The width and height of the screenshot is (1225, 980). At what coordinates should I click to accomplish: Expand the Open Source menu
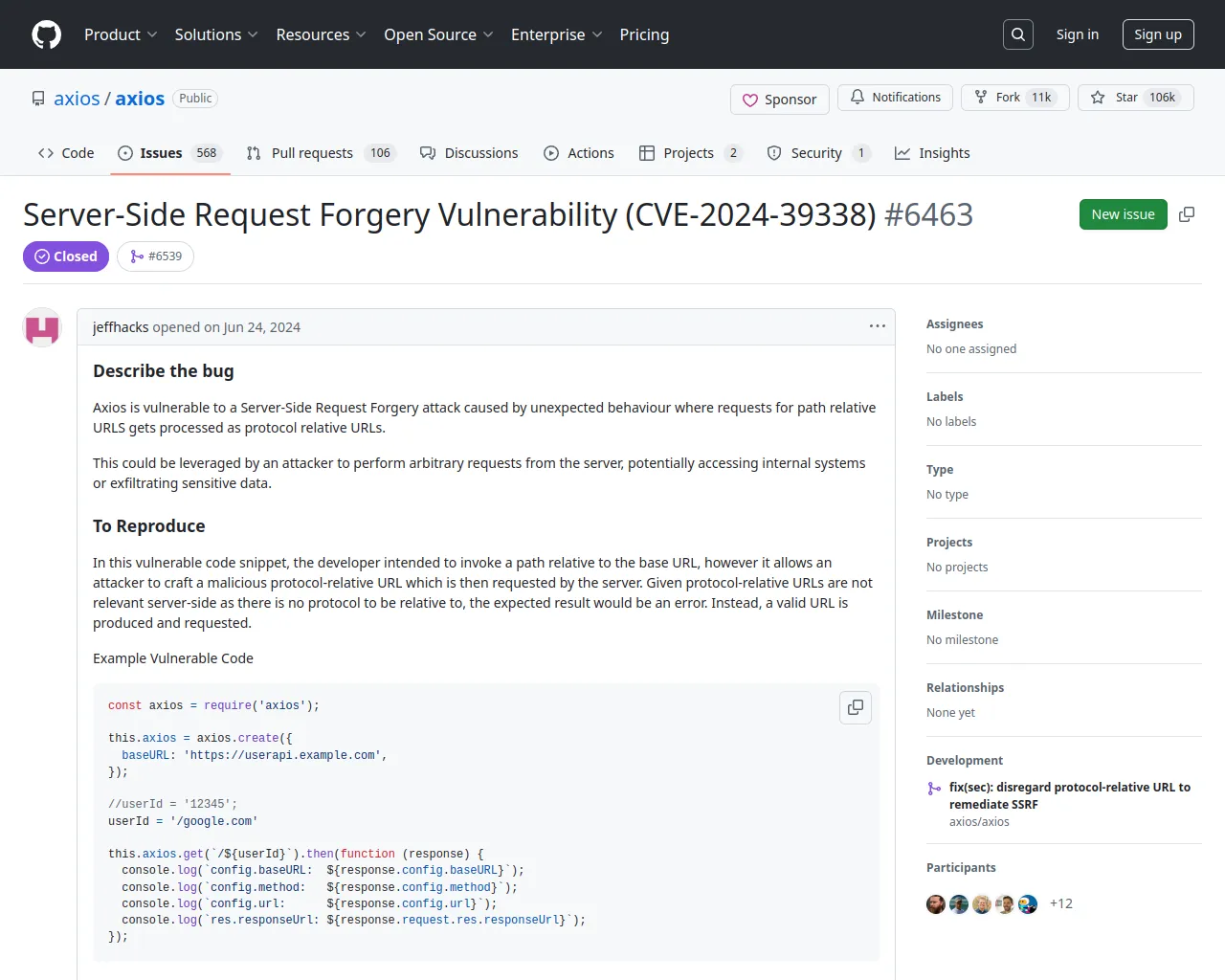438,34
